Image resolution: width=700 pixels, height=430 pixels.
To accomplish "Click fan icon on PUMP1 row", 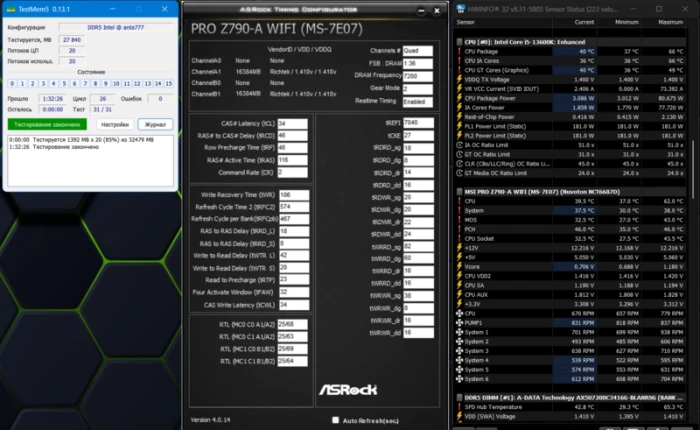I will click(459, 323).
